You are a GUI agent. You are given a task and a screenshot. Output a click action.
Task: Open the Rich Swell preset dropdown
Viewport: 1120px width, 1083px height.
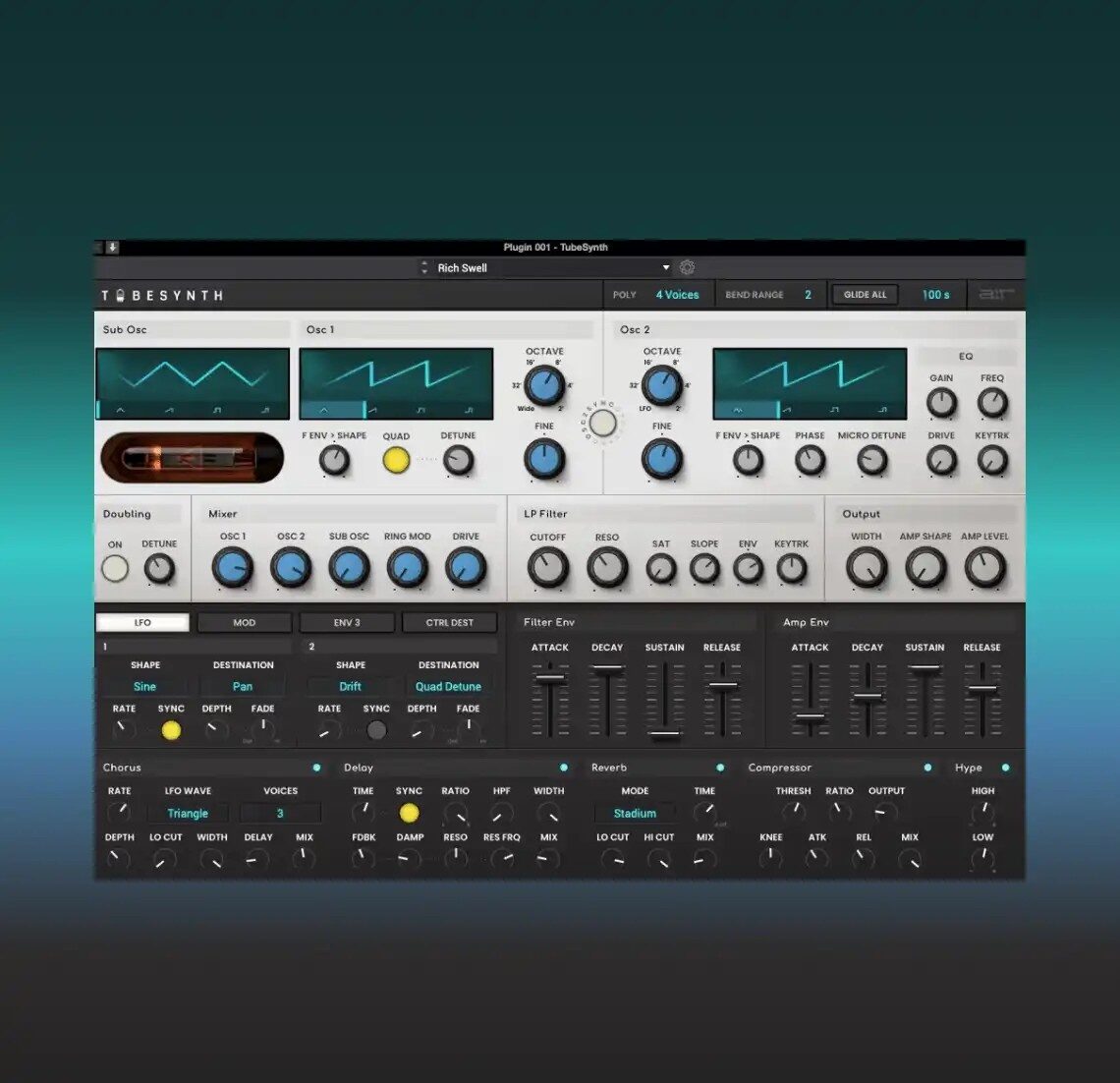543,266
